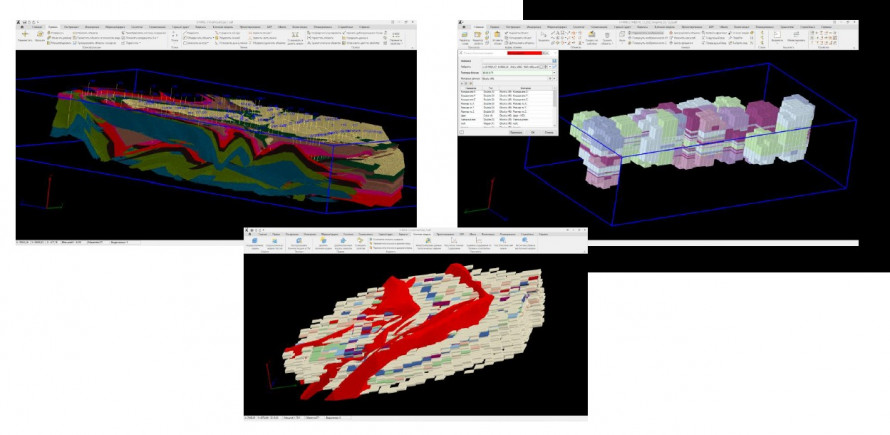890x435 pixels.
Task: Open the active Правка tab in surfaces window
Action: click(x=53, y=27)
